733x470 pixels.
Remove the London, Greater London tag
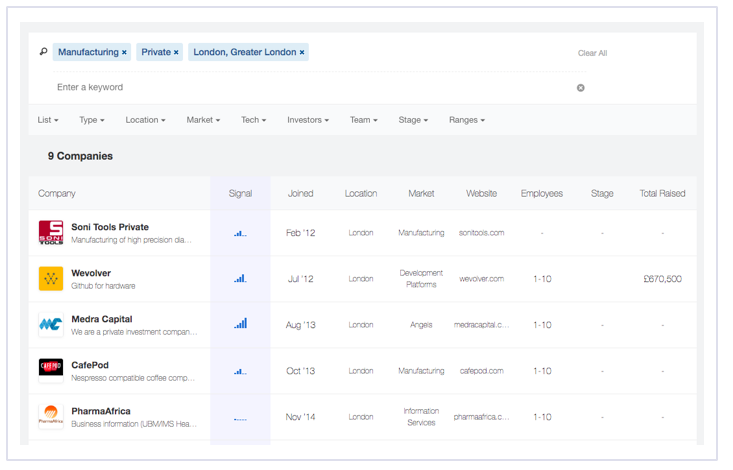pos(302,52)
